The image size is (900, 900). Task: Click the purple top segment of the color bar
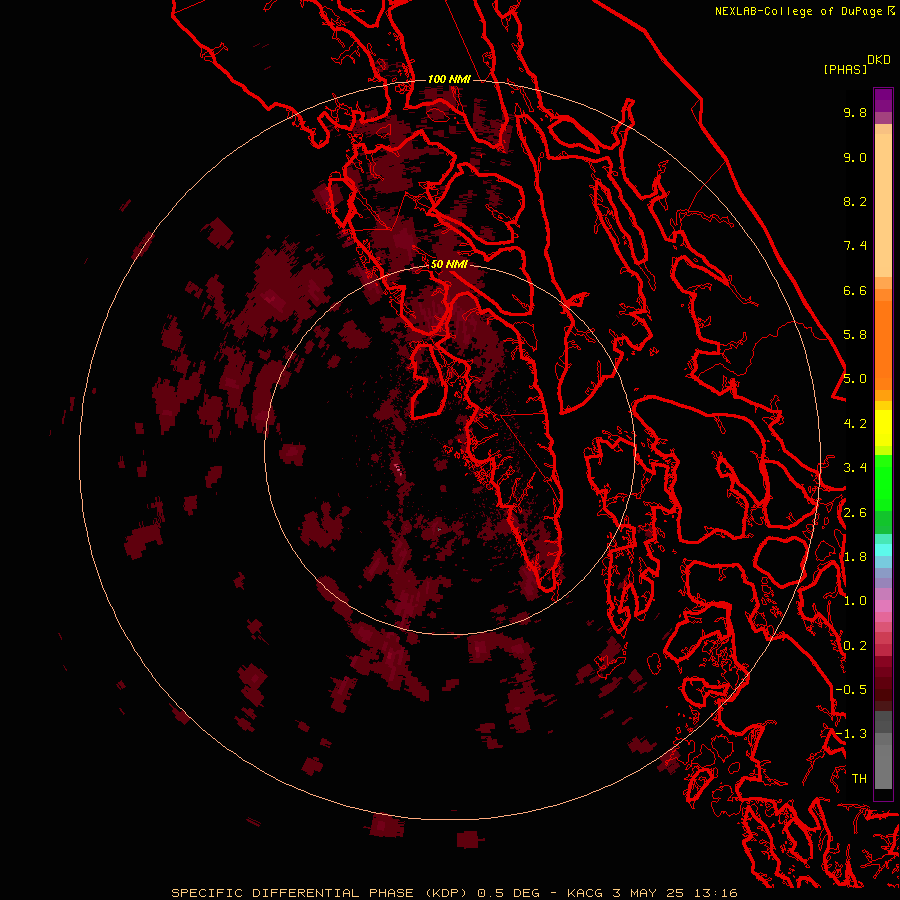[x=883, y=100]
